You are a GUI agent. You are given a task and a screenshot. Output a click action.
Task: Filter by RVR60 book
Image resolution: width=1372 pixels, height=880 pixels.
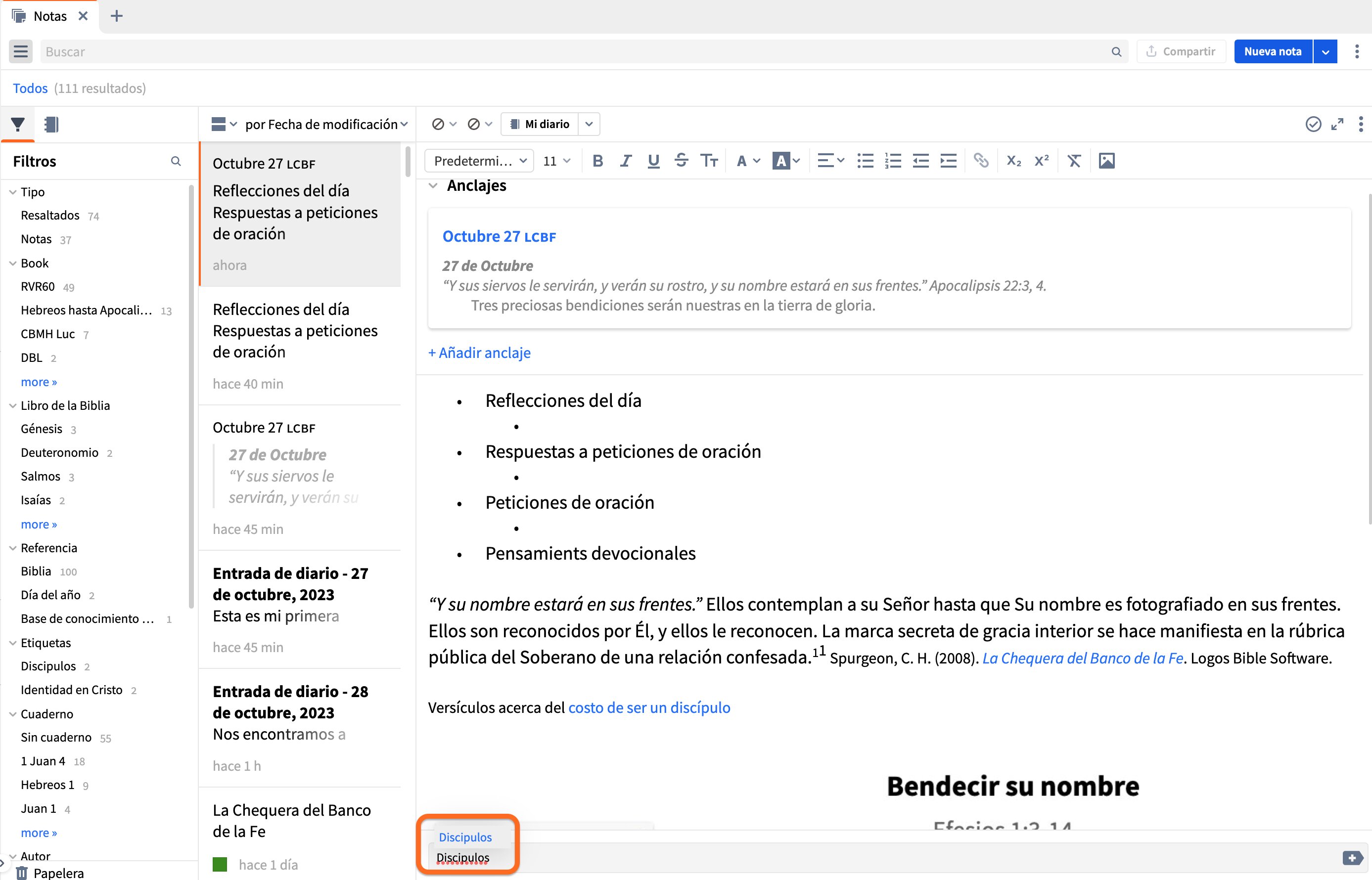38,286
